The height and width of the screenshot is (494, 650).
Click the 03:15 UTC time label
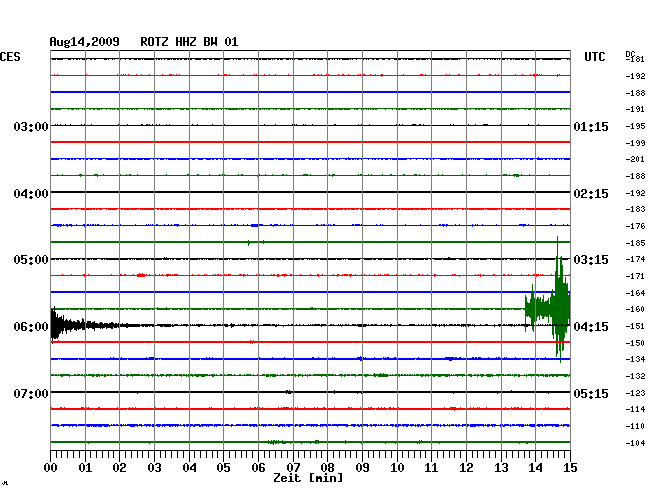click(x=591, y=260)
